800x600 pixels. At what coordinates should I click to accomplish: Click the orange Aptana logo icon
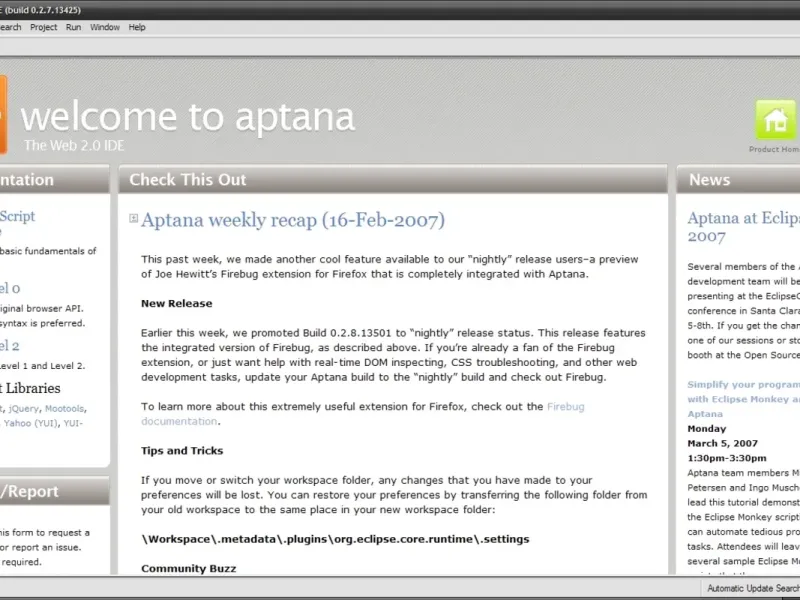point(3,115)
